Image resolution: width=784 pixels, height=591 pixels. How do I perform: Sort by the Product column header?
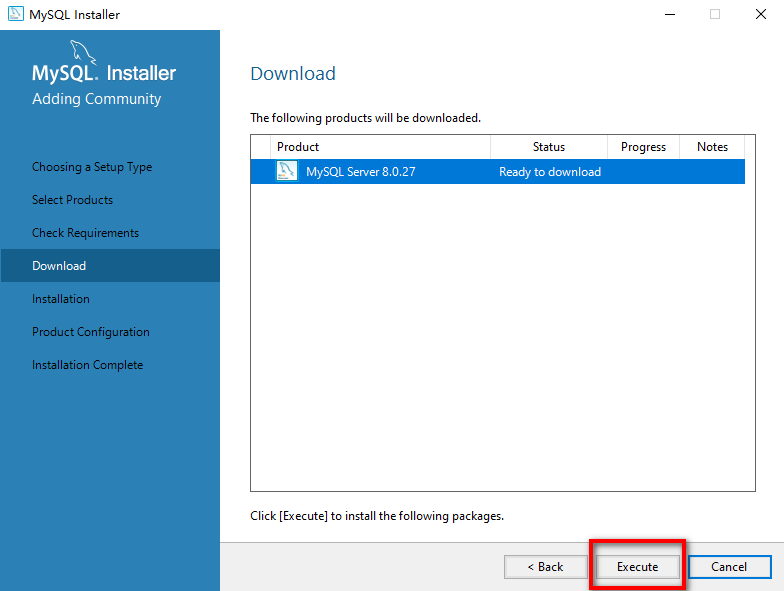380,147
